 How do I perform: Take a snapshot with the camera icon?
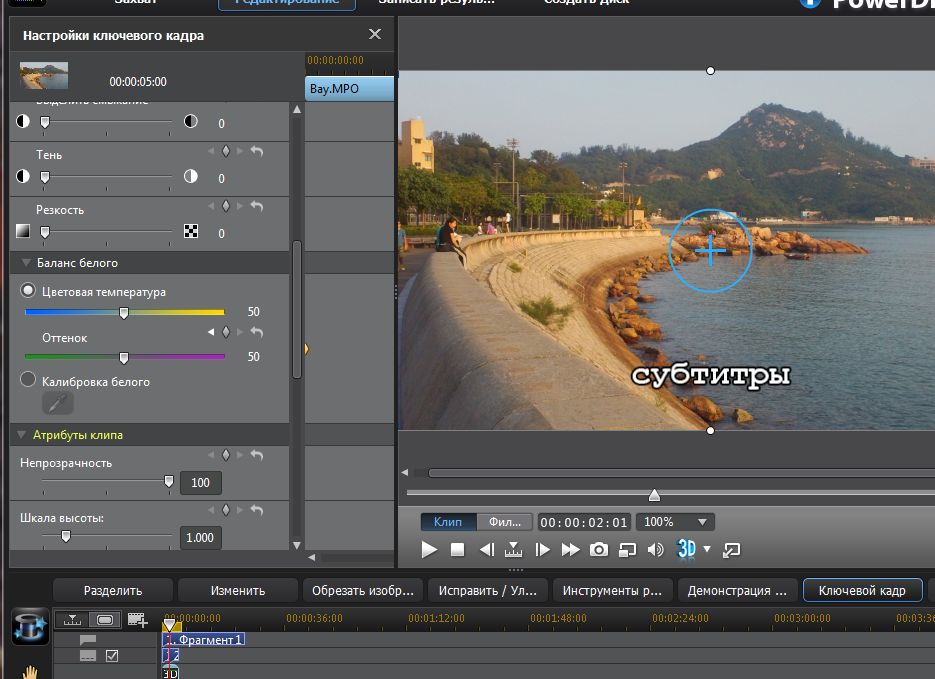click(x=598, y=549)
